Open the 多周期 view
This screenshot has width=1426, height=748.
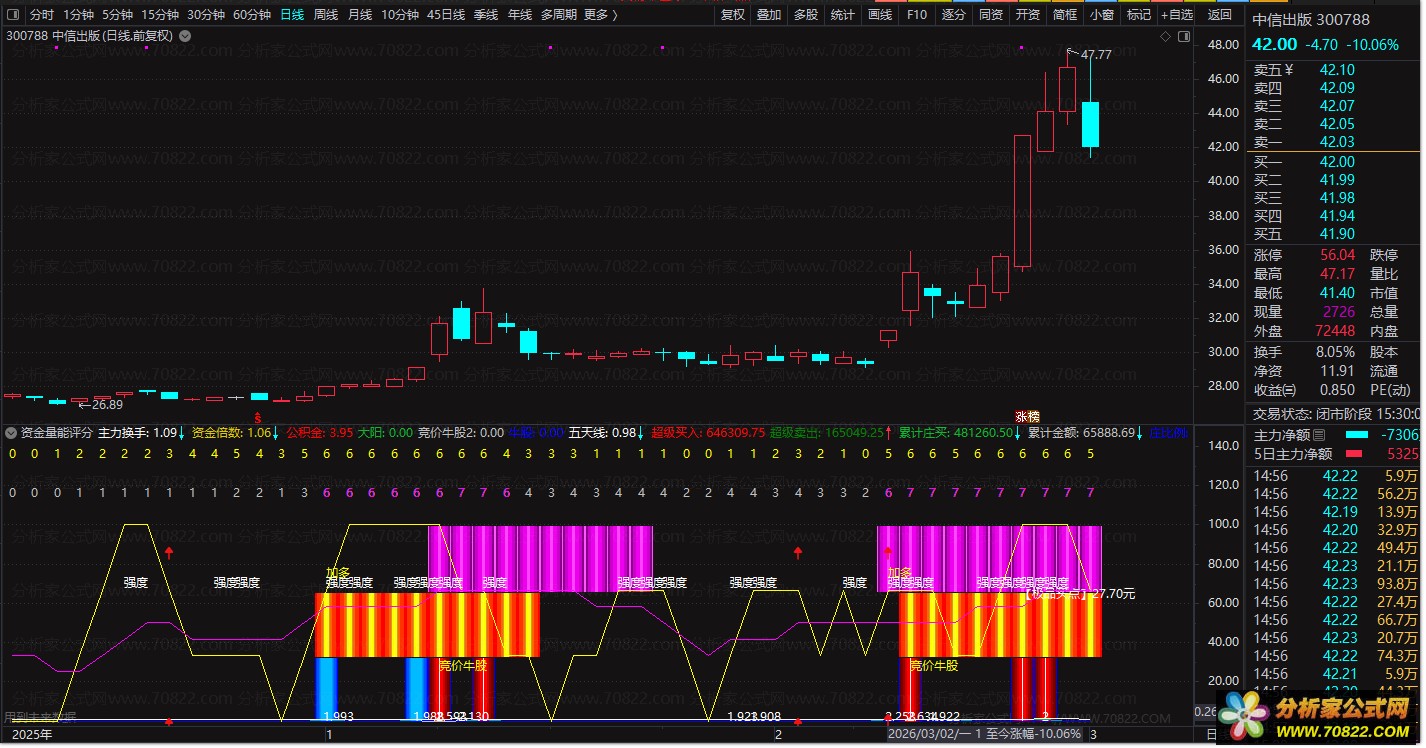pos(559,15)
